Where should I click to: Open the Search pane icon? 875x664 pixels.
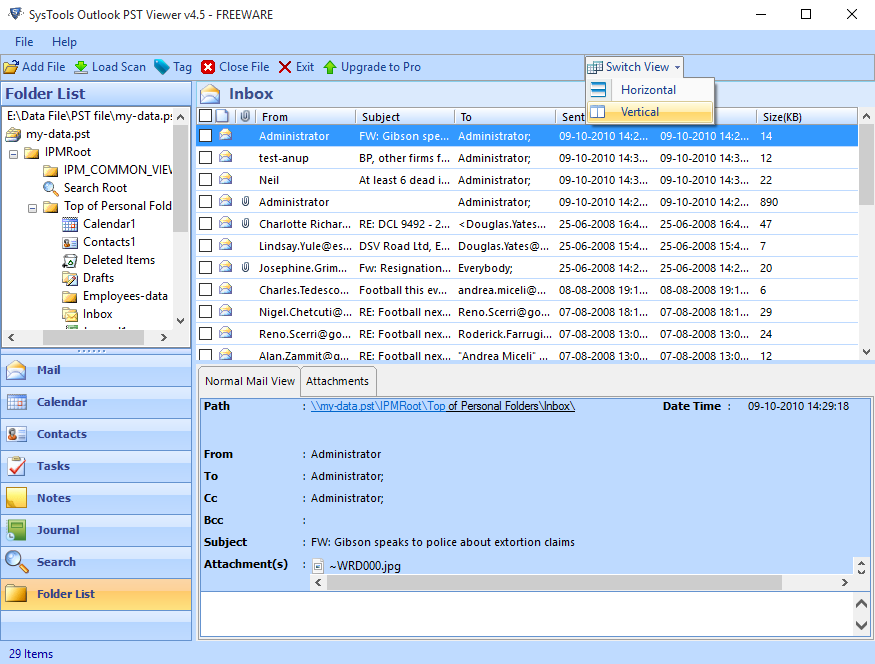pos(17,562)
